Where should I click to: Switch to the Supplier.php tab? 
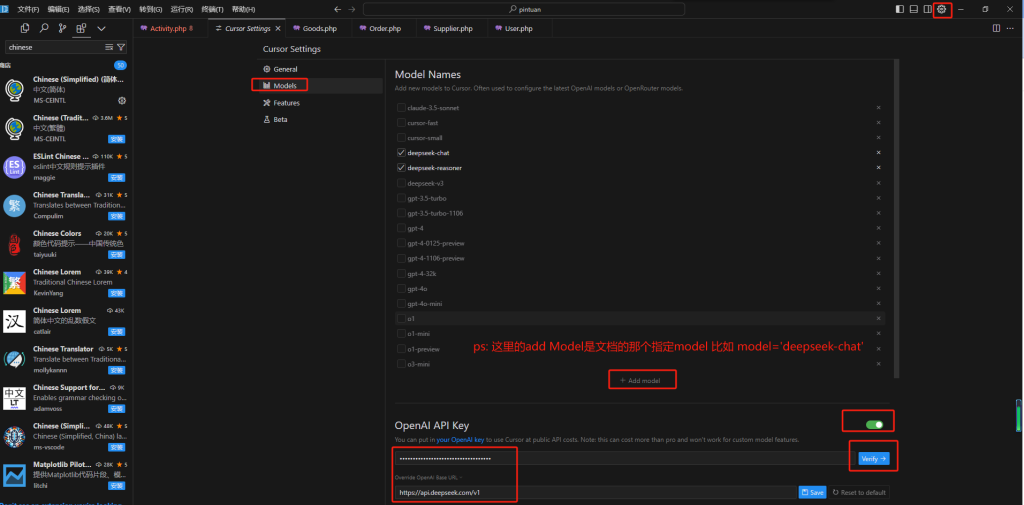coord(453,29)
